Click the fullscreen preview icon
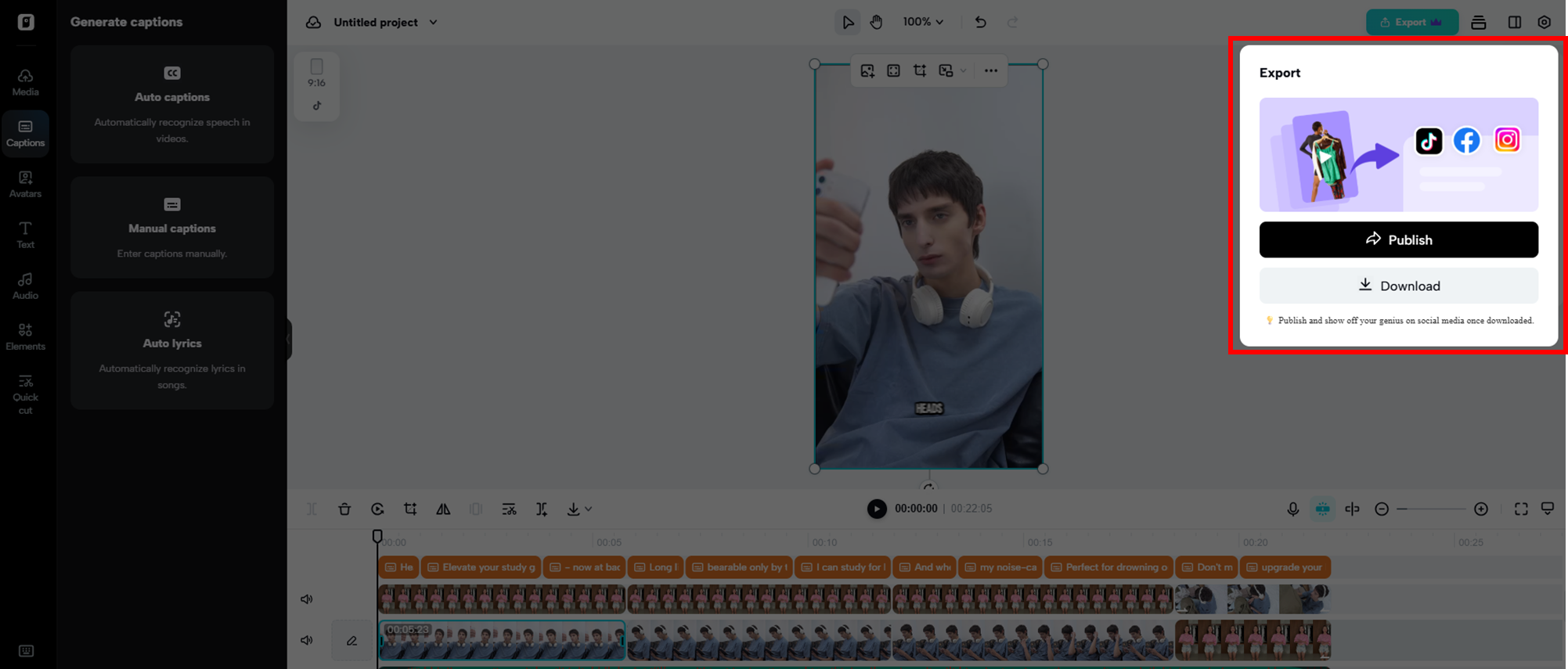The width and height of the screenshot is (1568, 669). click(x=1520, y=509)
